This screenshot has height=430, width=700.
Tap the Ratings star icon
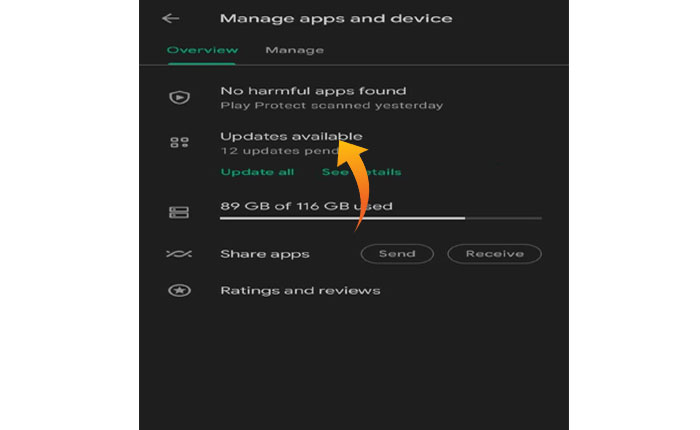(x=179, y=291)
